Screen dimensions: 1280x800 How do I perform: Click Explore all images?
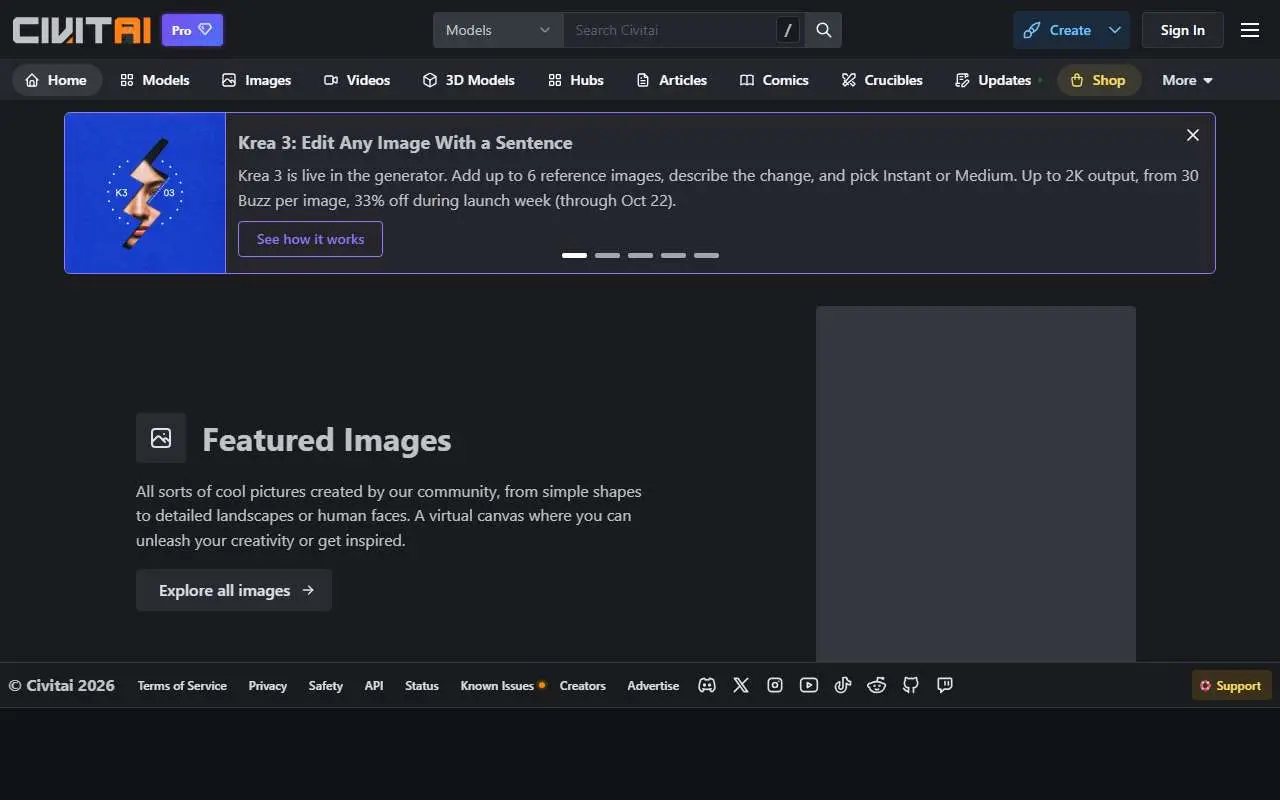click(234, 590)
